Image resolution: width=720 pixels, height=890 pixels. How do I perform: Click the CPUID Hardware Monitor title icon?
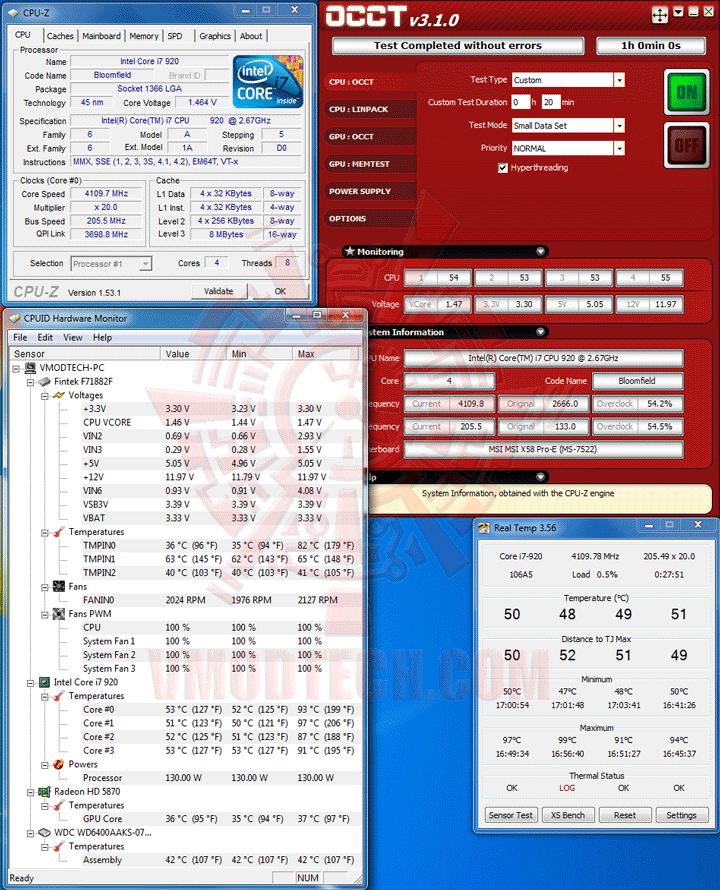click(15, 318)
